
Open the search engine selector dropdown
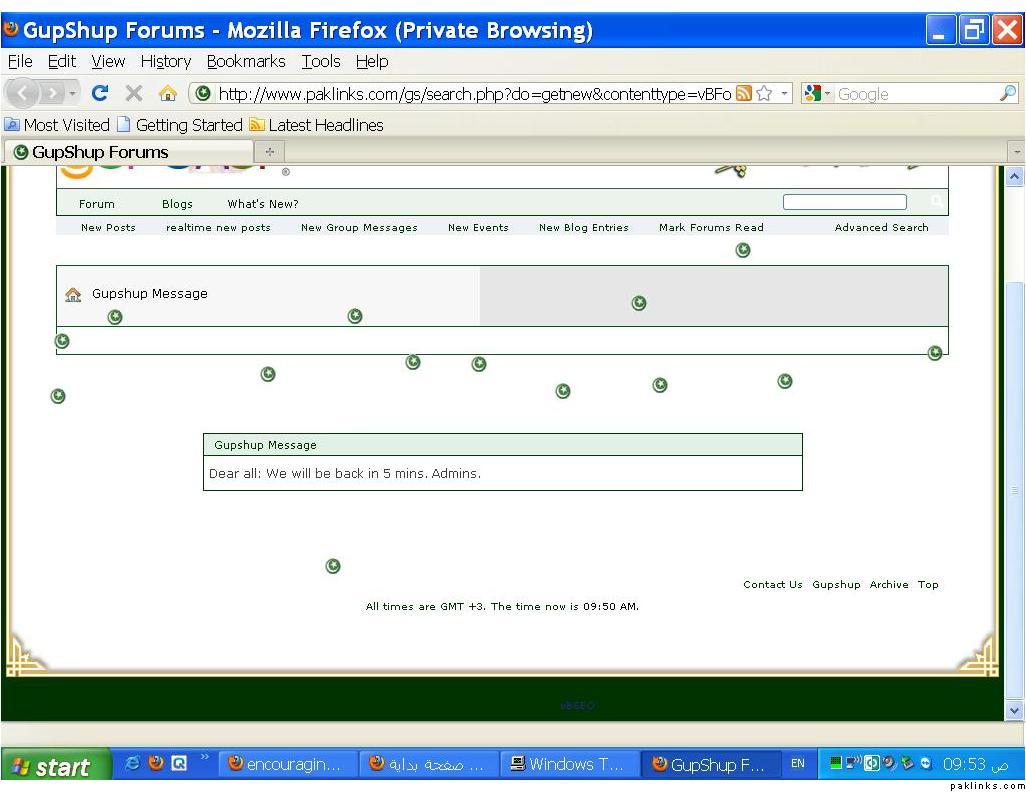click(x=817, y=93)
